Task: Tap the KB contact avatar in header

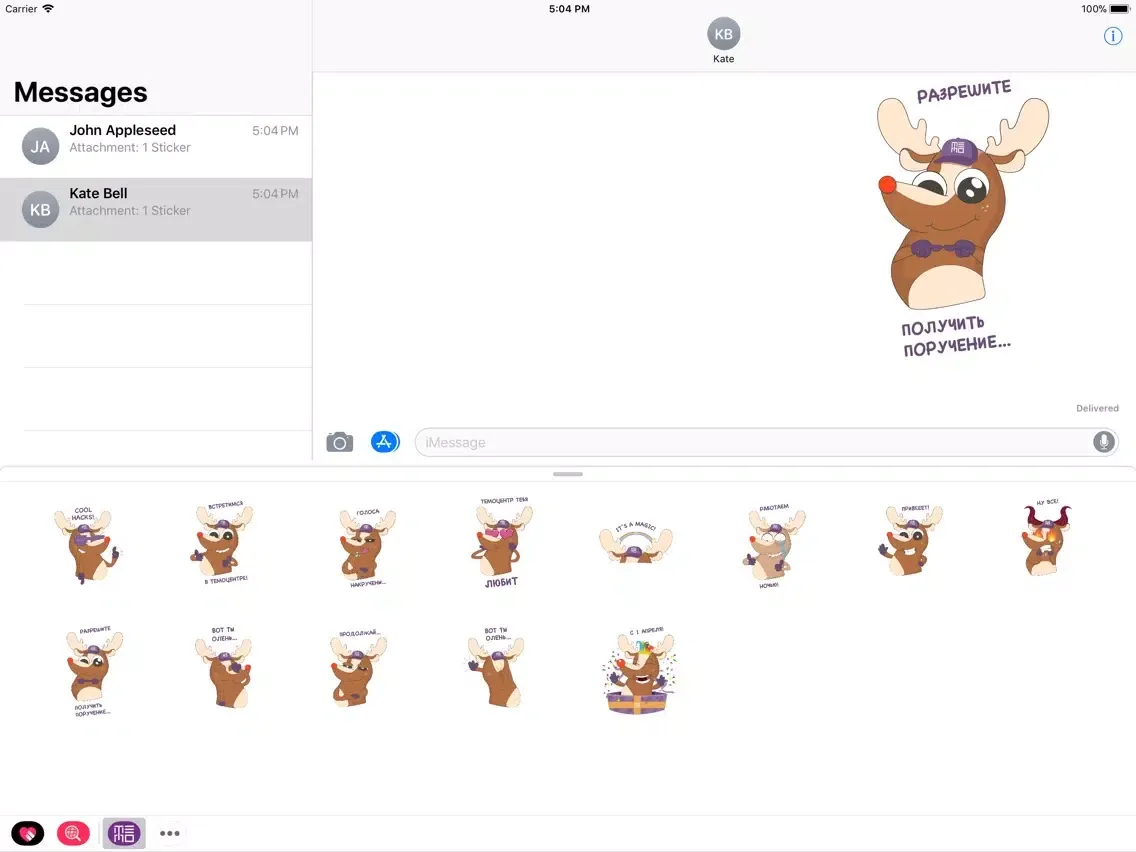Action: pos(723,34)
